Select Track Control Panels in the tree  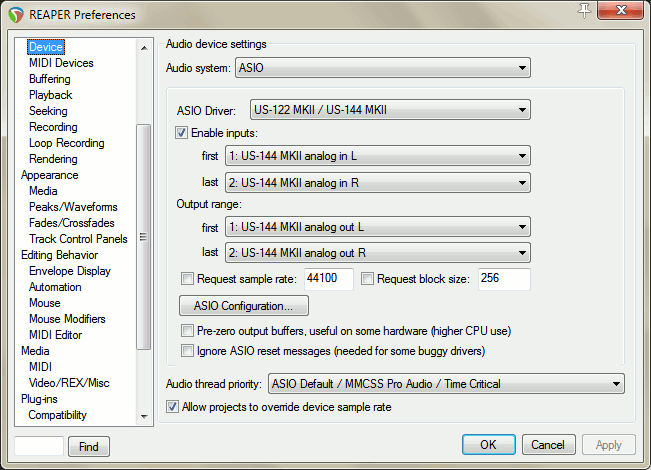point(78,239)
